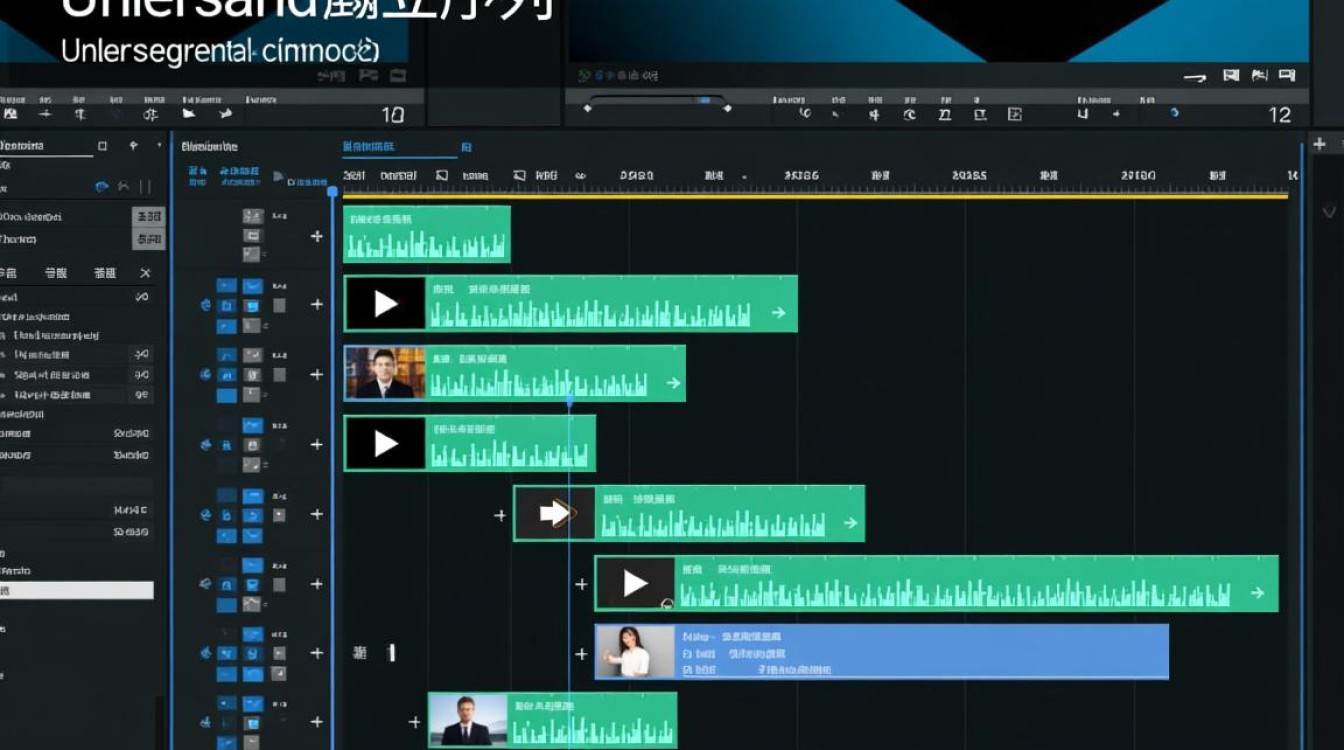The height and width of the screenshot is (750, 1344).
Task: Click the blue playhead handle on the time ruler
Action: point(333,190)
